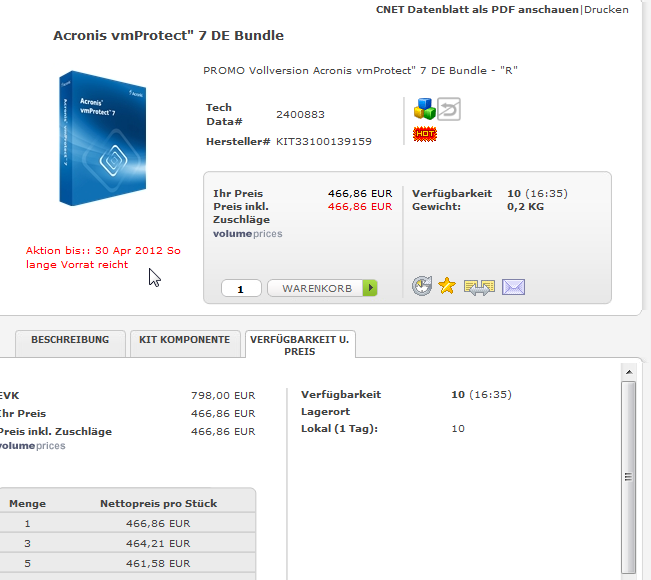
Task: Click the green arrow beside Warenkorb
Action: coord(371,289)
